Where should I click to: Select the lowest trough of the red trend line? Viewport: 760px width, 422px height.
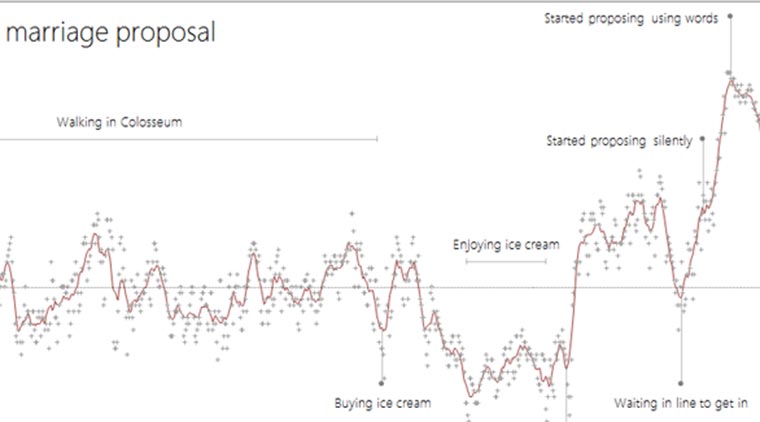[x=468, y=396]
